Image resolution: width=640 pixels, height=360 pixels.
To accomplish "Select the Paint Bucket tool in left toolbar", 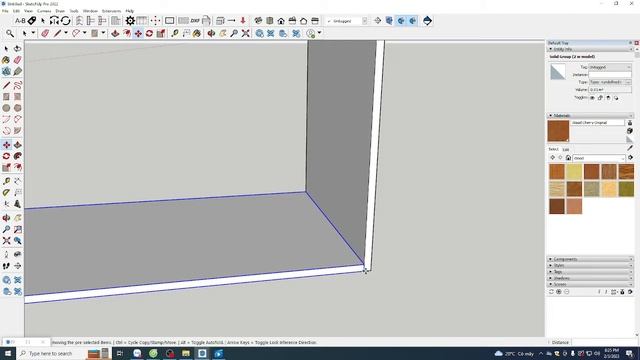I will pyautogui.click(x=7, y=60).
